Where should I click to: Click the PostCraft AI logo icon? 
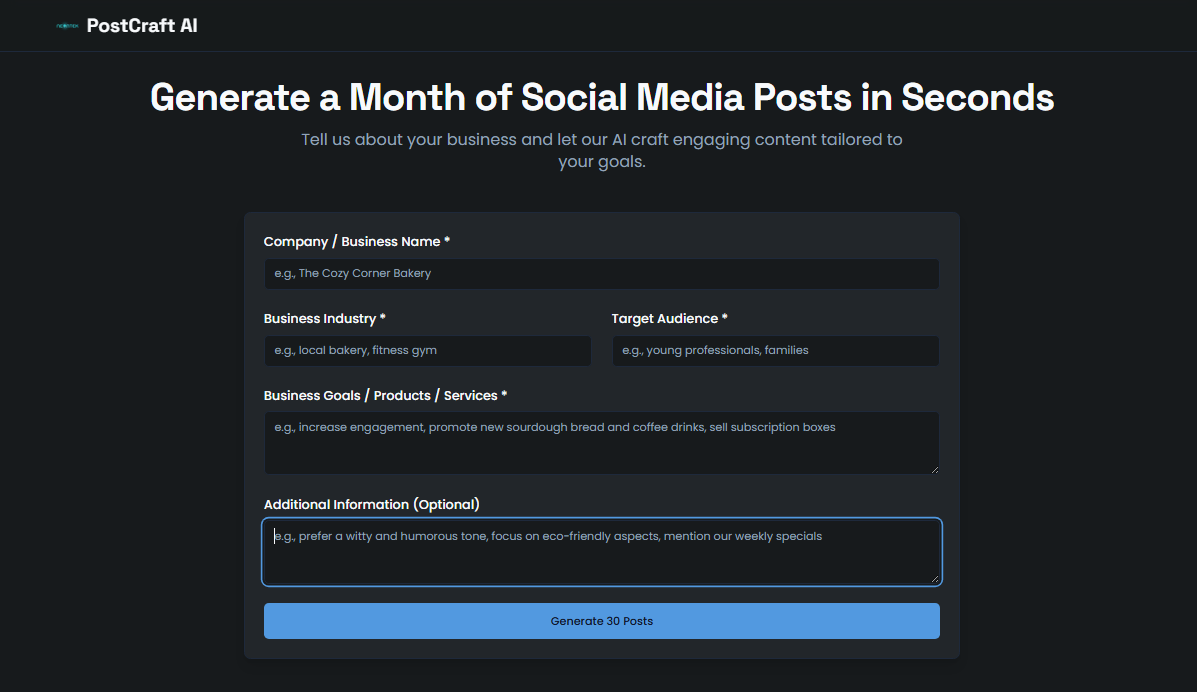tap(67, 26)
